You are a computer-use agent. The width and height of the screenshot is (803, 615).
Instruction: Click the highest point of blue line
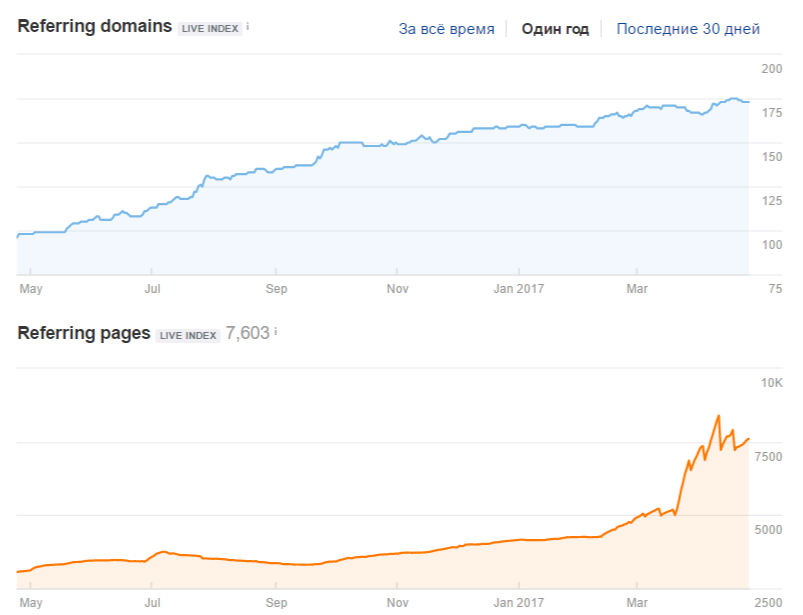pyautogui.click(x=734, y=99)
